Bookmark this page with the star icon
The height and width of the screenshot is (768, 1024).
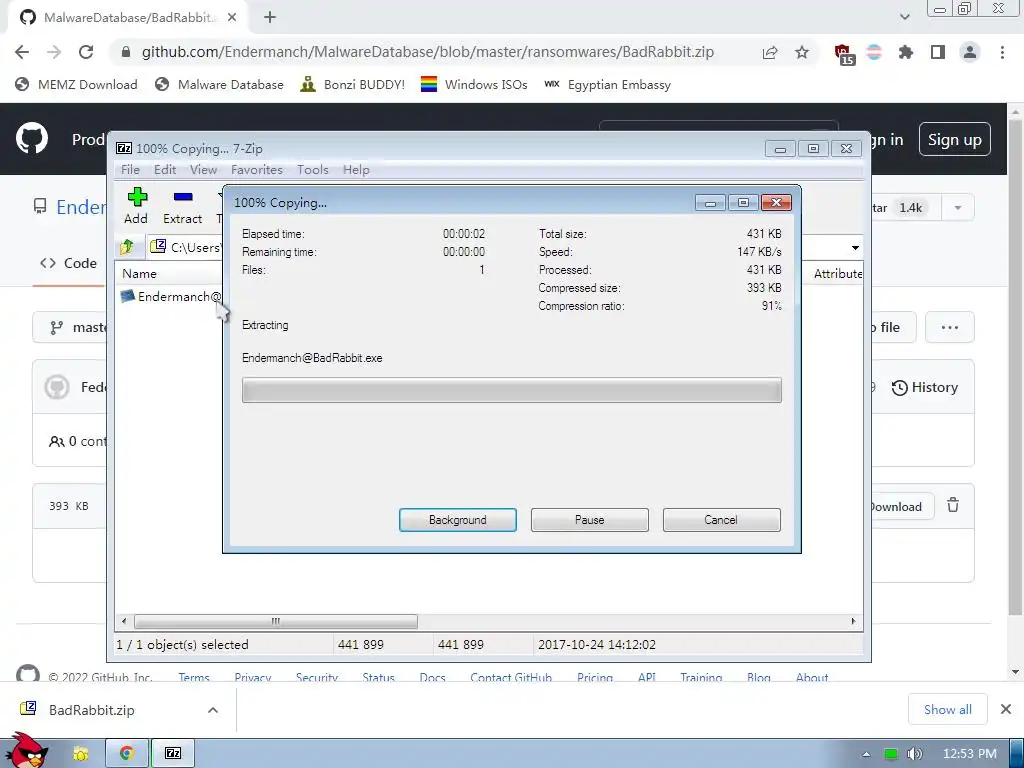tap(802, 52)
